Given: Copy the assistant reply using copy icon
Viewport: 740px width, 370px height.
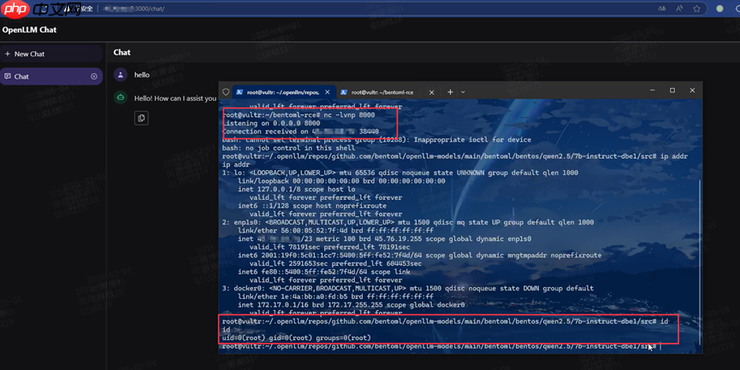Looking at the screenshot, I should click(142, 118).
